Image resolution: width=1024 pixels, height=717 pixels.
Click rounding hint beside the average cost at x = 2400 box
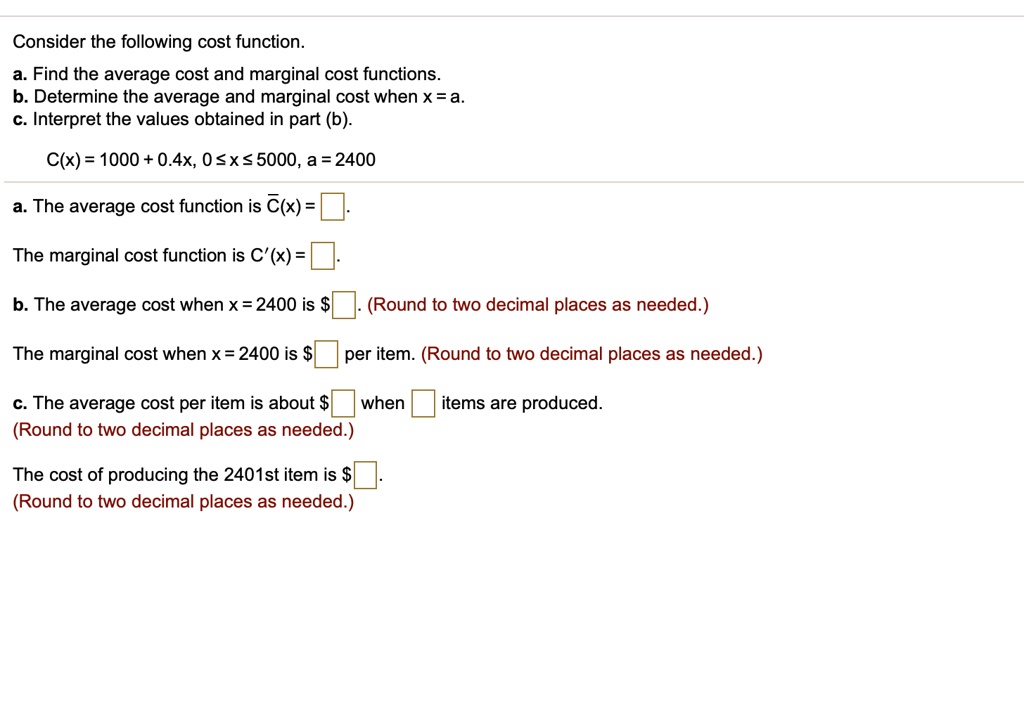click(538, 305)
